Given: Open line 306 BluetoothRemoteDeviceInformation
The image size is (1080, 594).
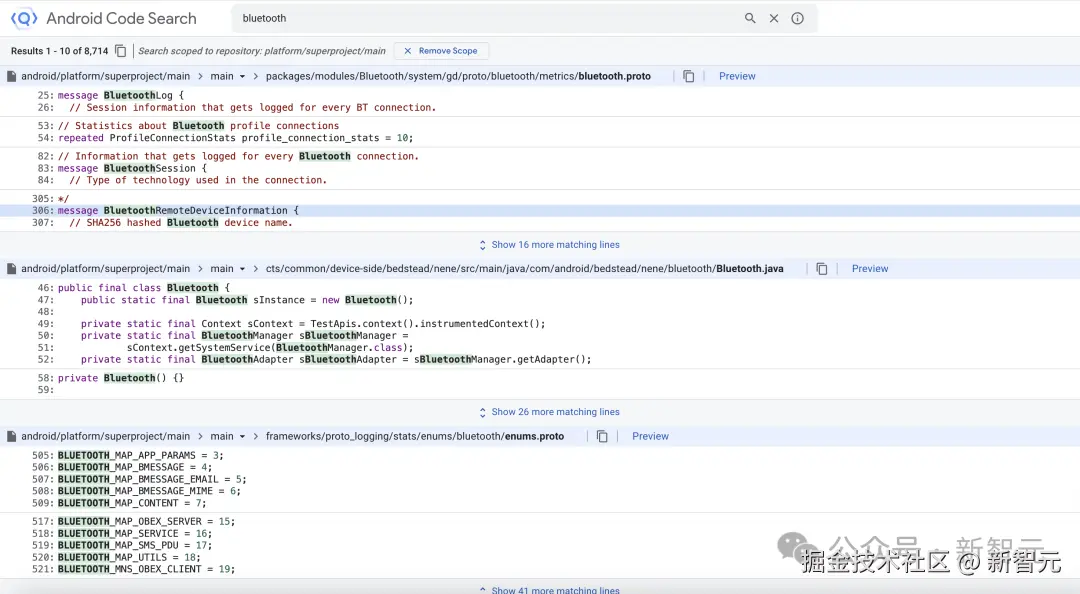Looking at the screenshot, I should coord(178,211).
